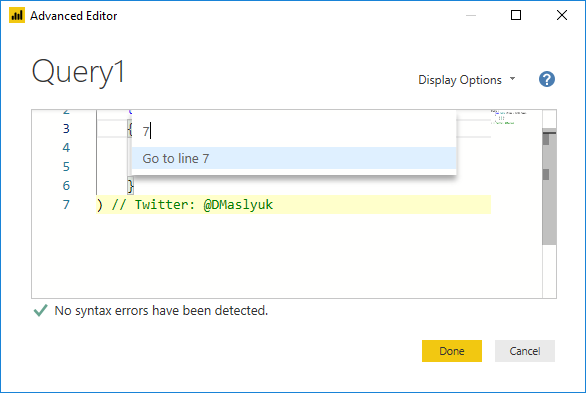The width and height of the screenshot is (586, 393).
Task: Click the vertical scrollbar thumb
Action: (549, 187)
